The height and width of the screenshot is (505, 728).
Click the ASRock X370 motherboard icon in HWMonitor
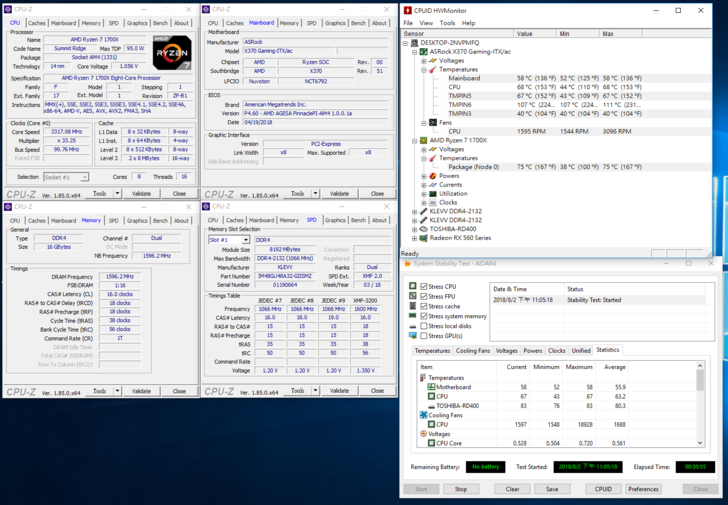click(423, 52)
